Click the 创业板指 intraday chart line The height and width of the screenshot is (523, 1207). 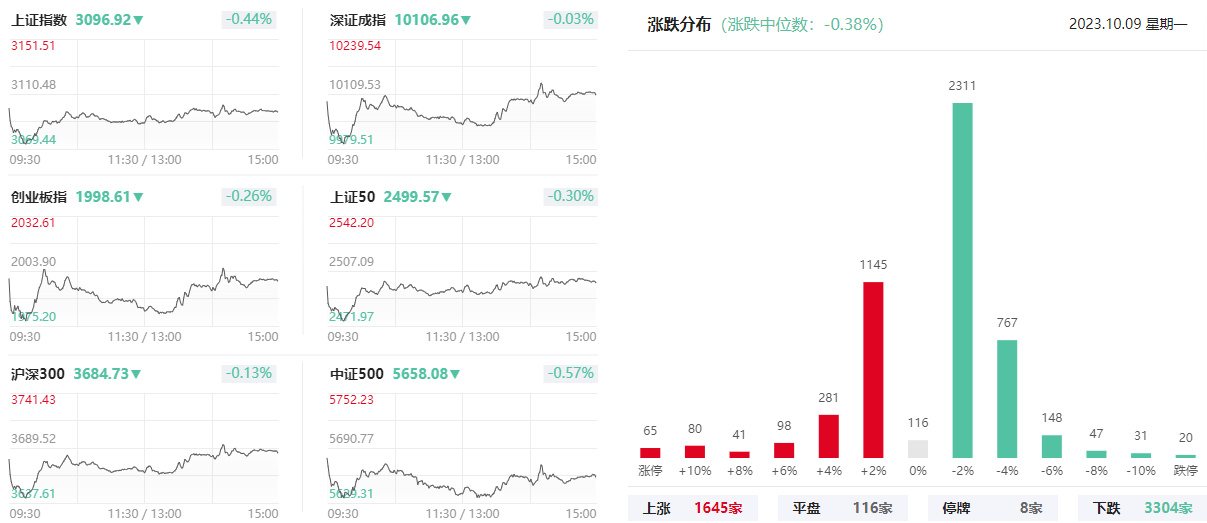coord(150,304)
